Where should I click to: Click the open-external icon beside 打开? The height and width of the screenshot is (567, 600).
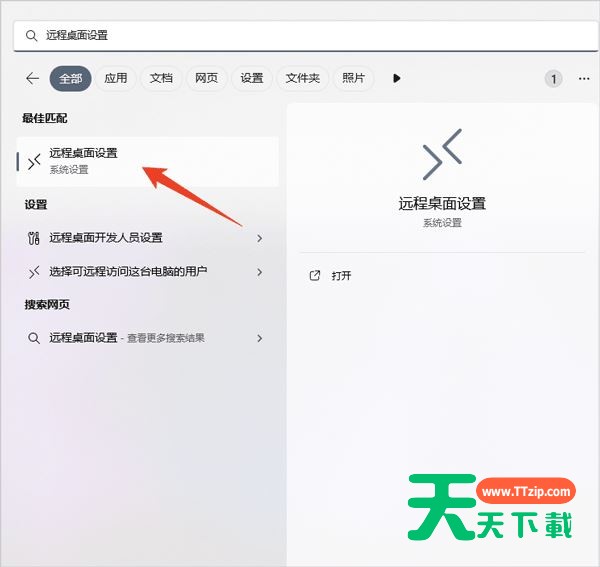pyautogui.click(x=315, y=275)
